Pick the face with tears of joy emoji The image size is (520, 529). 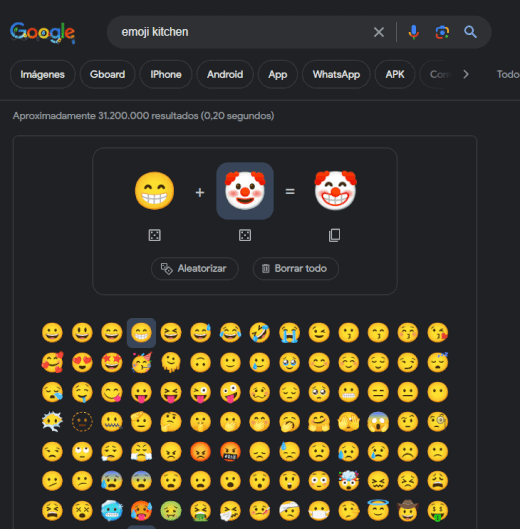[230, 333]
